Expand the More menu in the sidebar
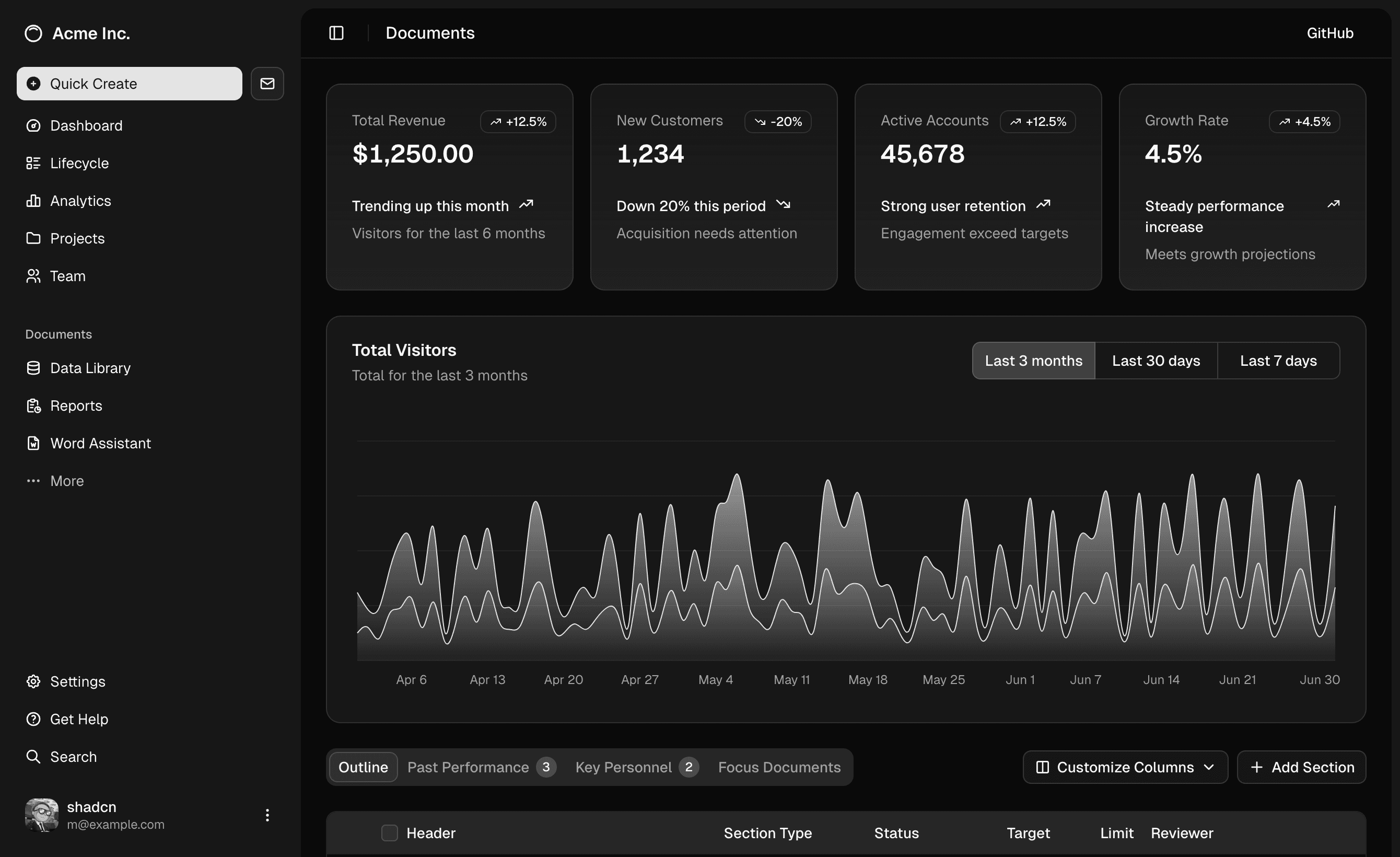Screen dimensions: 1400x857 pyautogui.click(x=66, y=480)
